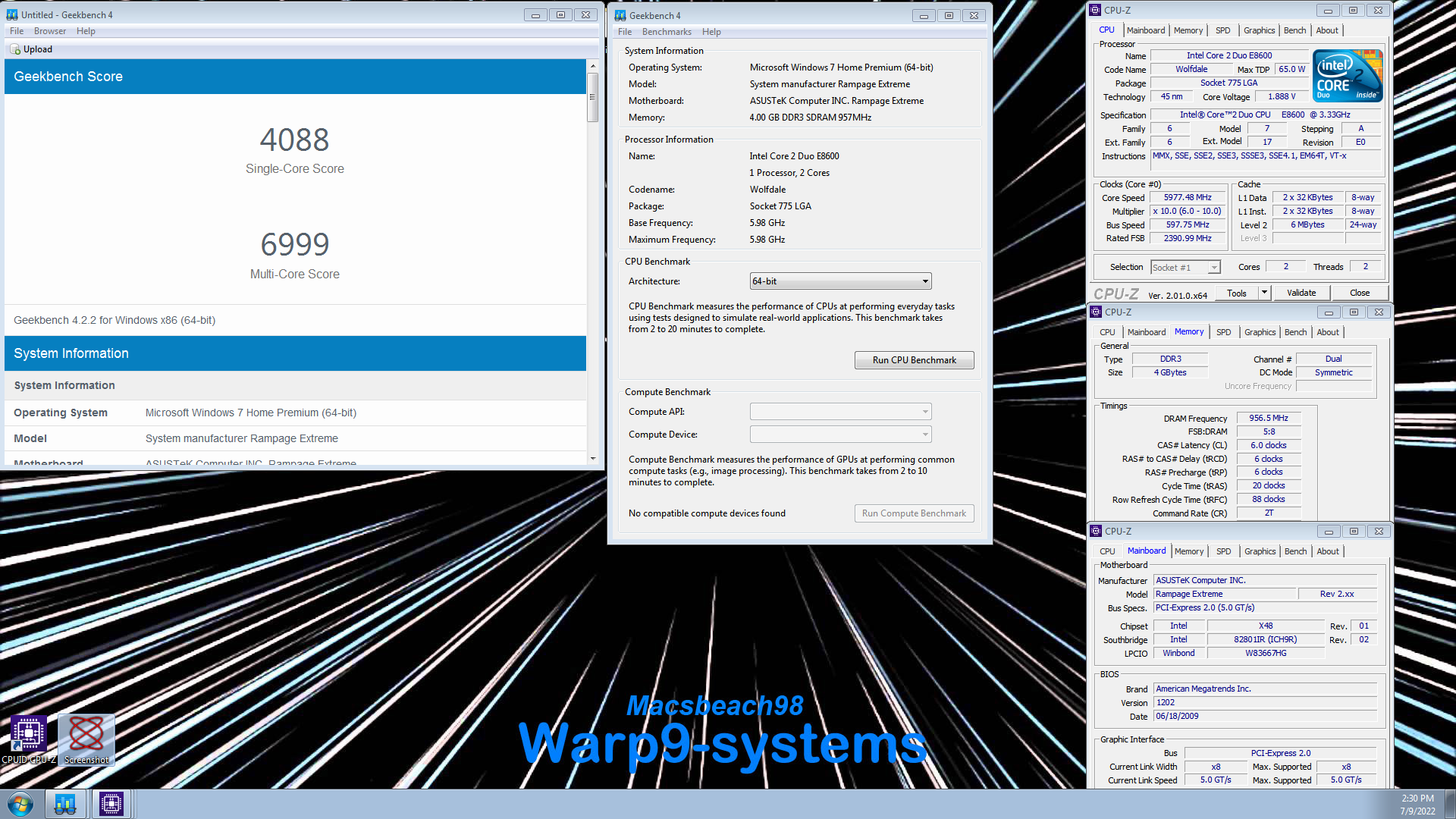Open CPUID CPU-Z desktop shortcut
Viewport: 1456px width, 819px height.
click(29, 739)
